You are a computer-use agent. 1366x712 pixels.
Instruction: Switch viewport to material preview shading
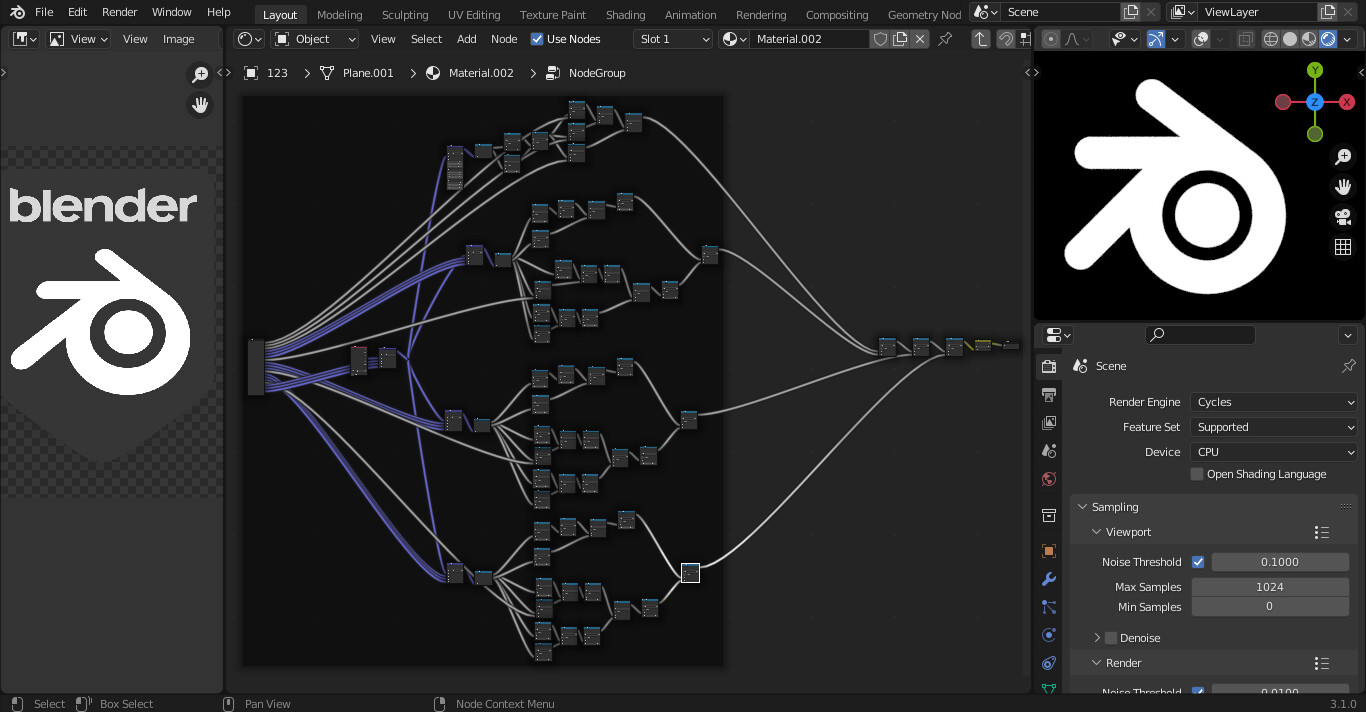(1309, 39)
